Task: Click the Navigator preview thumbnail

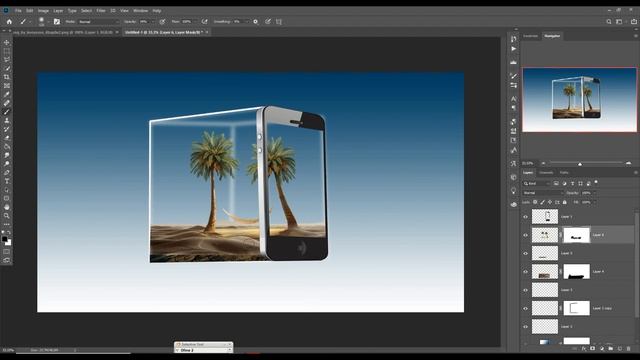Action: 579,100
